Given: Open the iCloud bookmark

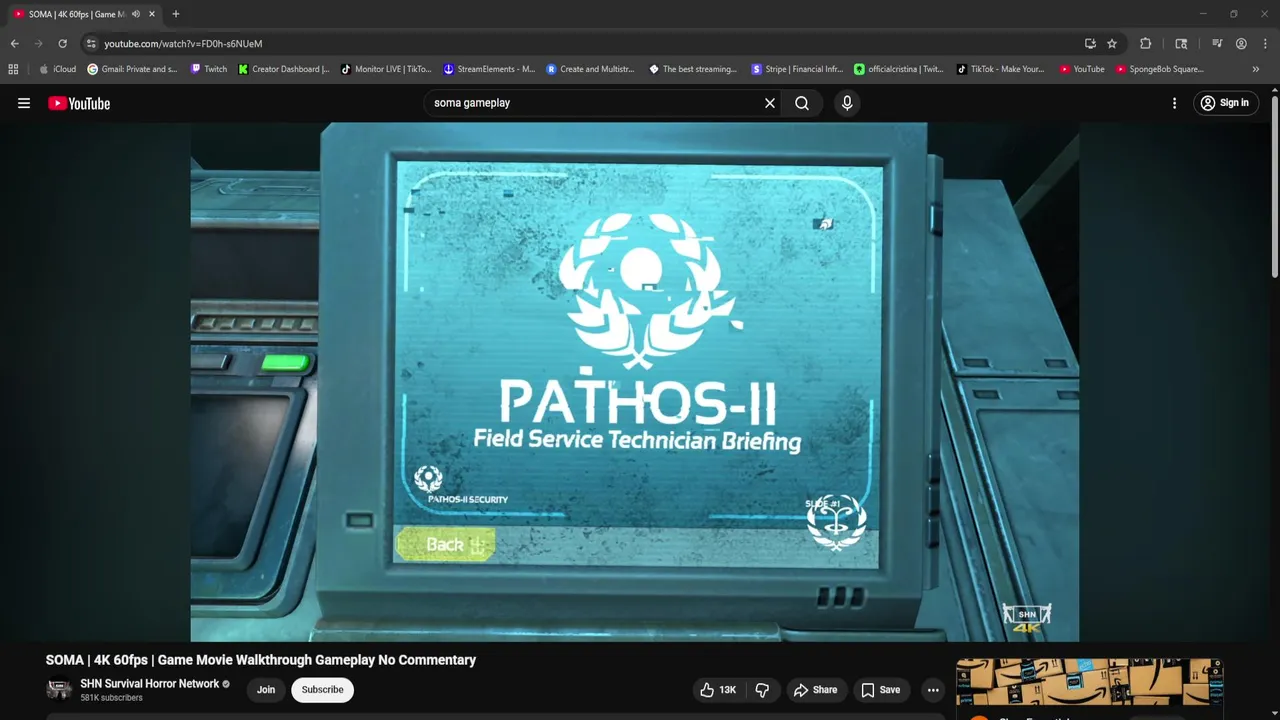Looking at the screenshot, I should tap(57, 69).
